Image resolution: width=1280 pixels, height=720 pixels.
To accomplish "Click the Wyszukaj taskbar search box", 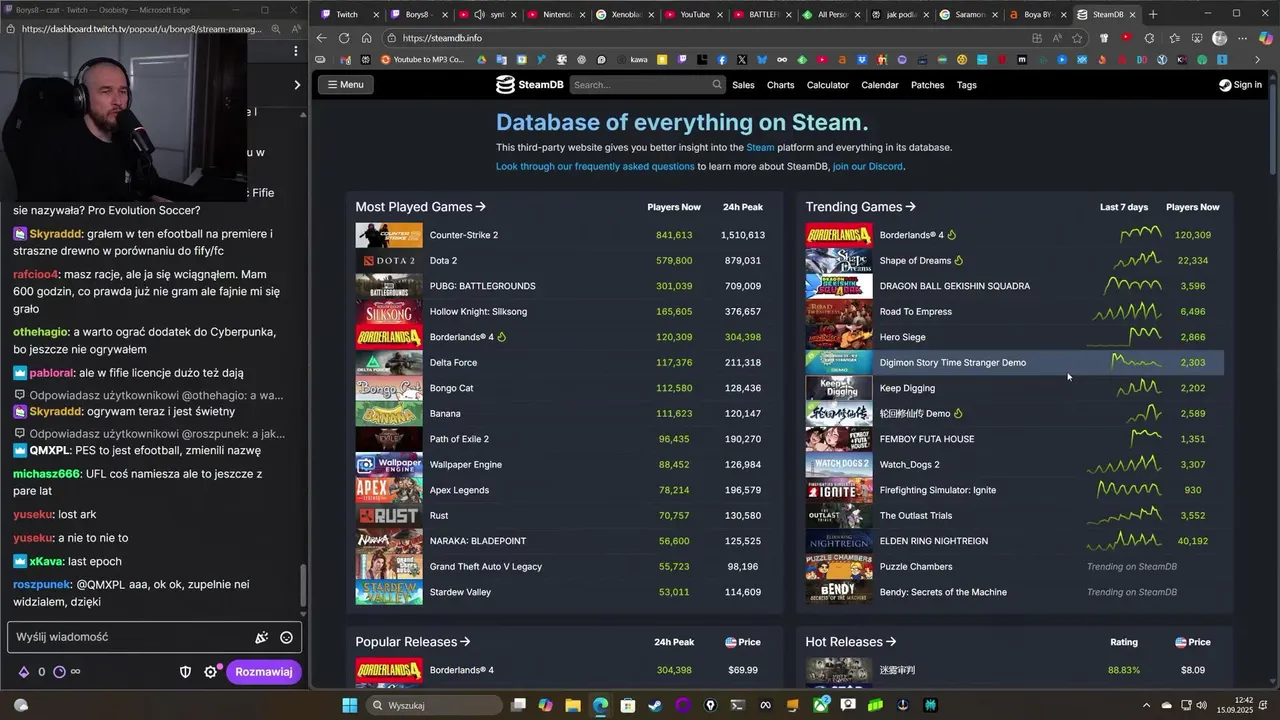I will pos(433,705).
